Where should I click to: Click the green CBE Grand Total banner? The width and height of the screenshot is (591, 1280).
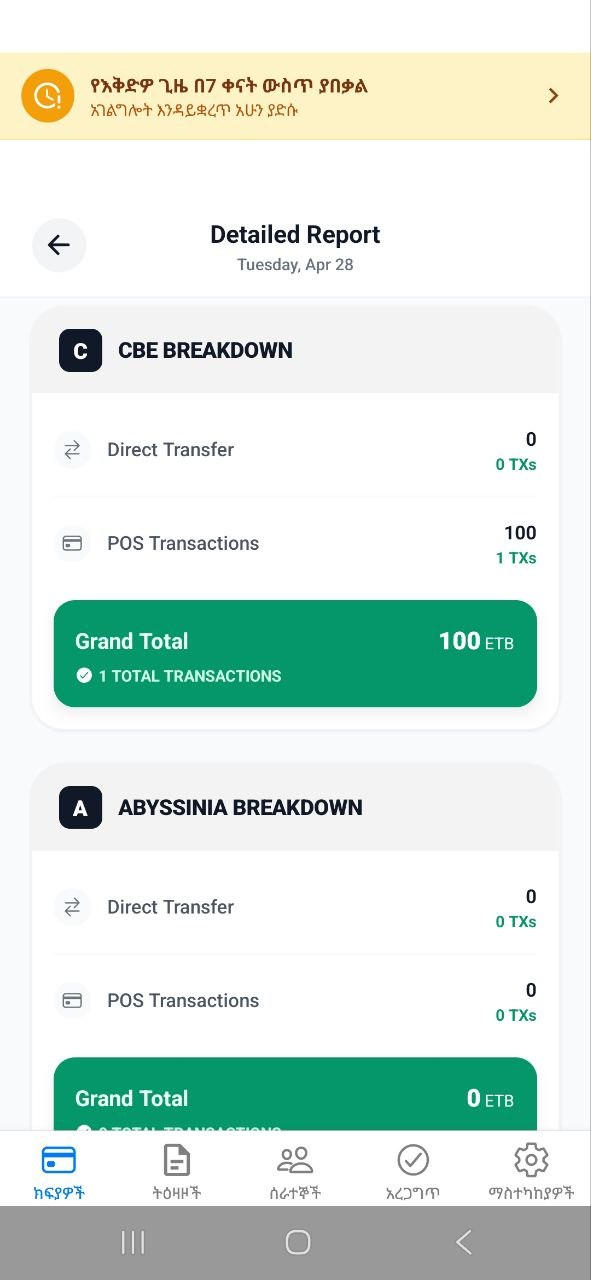pyautogui.click(x=295, y=653)
